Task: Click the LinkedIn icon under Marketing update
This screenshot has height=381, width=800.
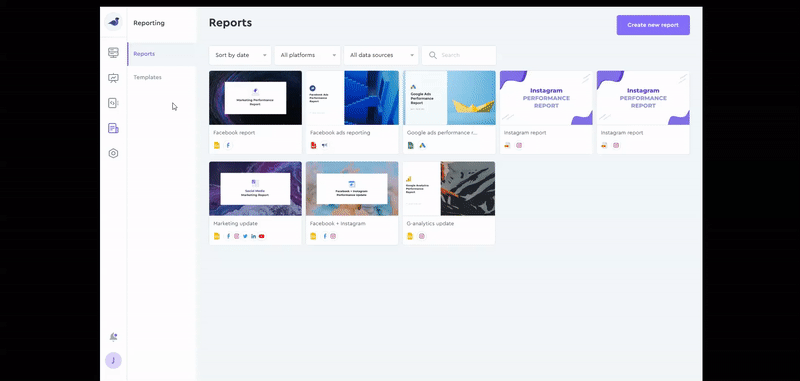Action: pos(254,236)
